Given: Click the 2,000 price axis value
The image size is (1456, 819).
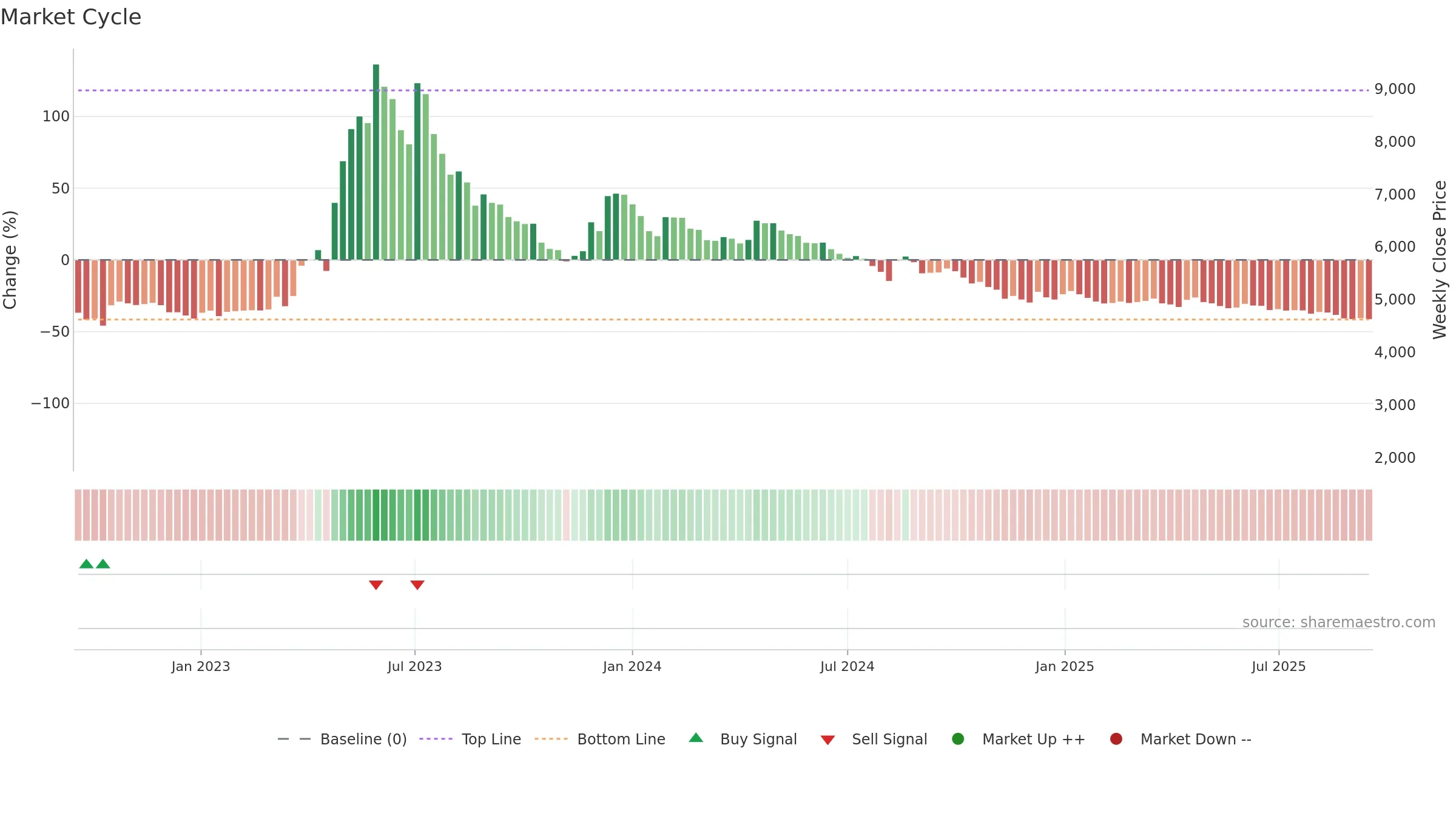Looking at the screenshot, I should point(1395,458).
